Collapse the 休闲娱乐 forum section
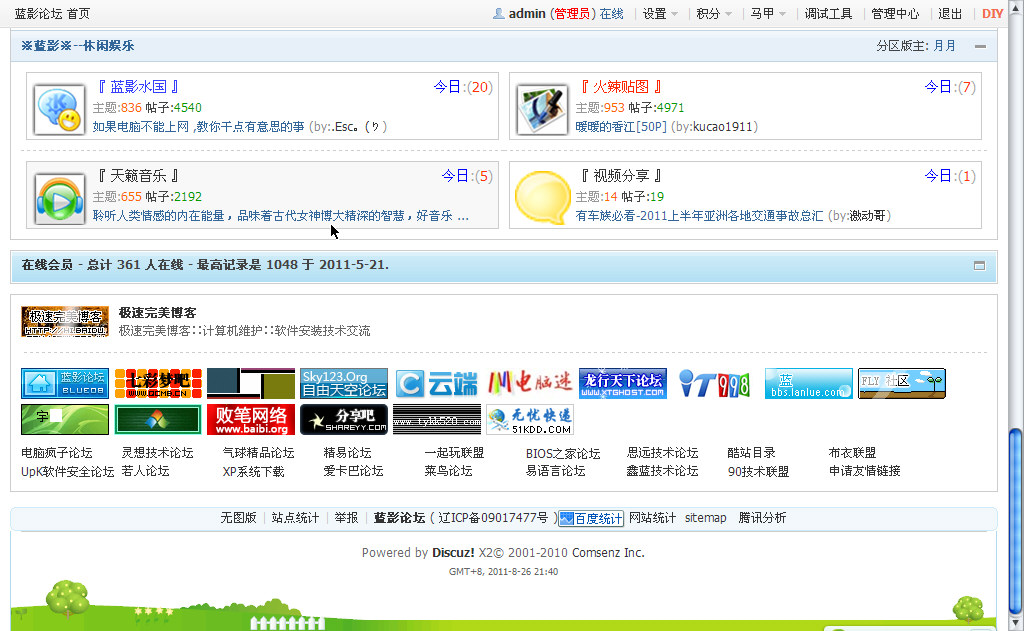Image resolution: width=1024 pixels, height=631 pixels. coord(980,46)
